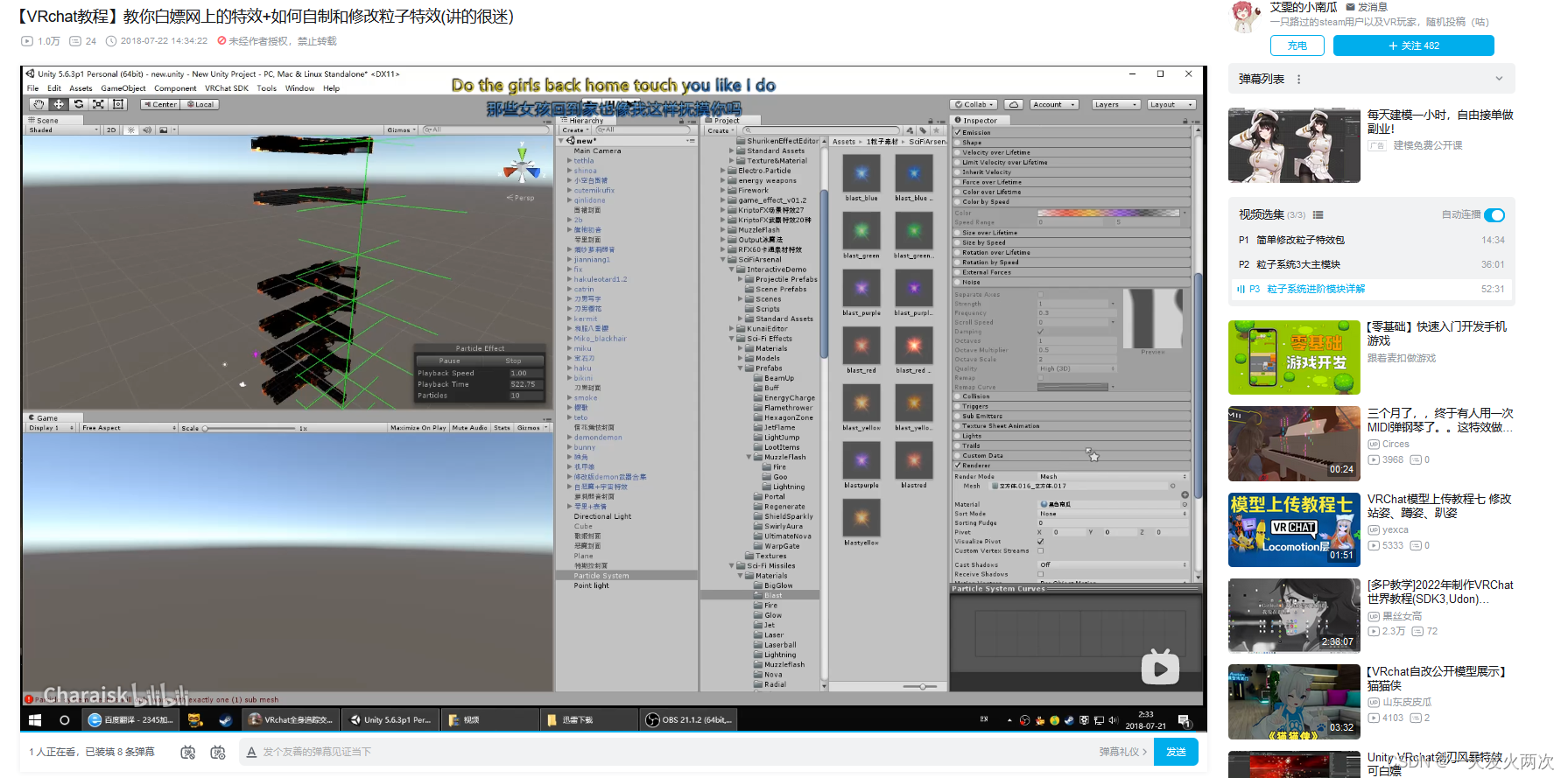
Task: Toggle Separate Axes checkbox
Action: (x=1041, y=294)
